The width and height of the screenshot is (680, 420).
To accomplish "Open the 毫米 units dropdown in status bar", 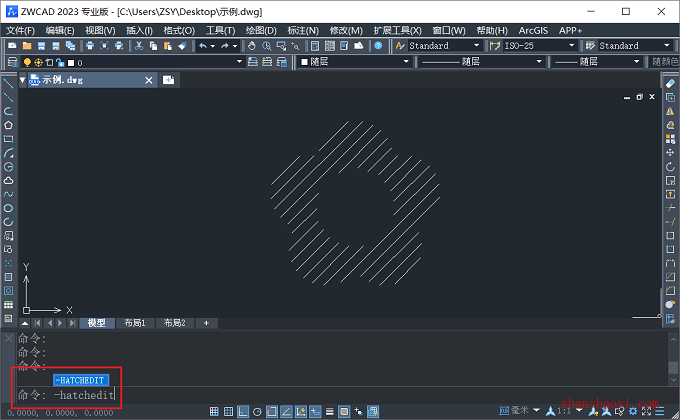I will [536, 410].
